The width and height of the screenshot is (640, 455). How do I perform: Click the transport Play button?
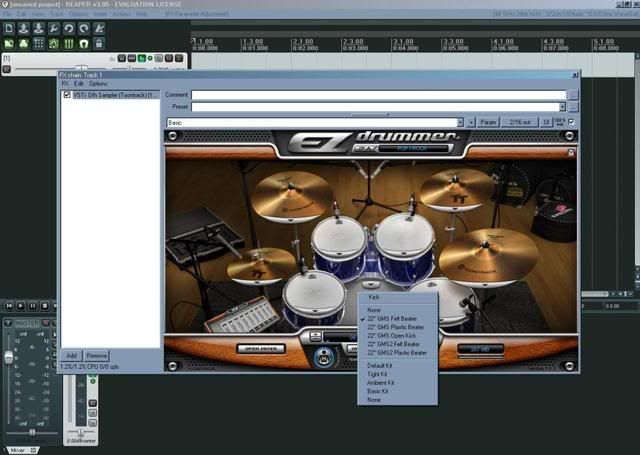click(21, 306)
